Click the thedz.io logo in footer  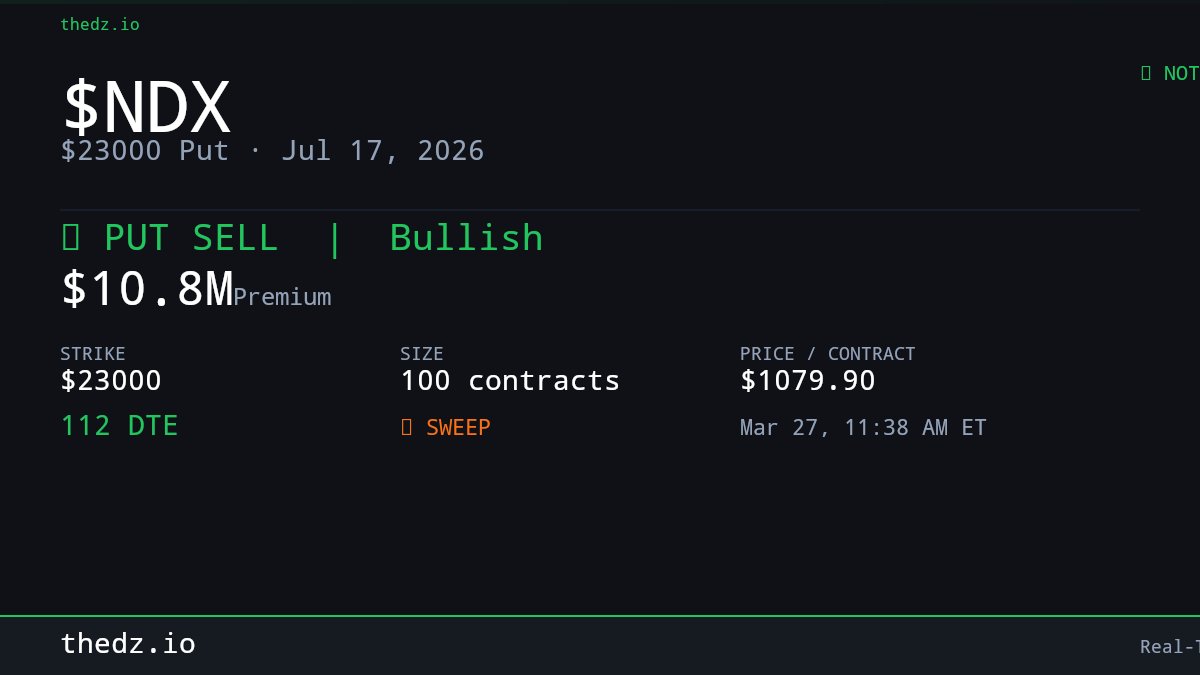tap(128, 644)
